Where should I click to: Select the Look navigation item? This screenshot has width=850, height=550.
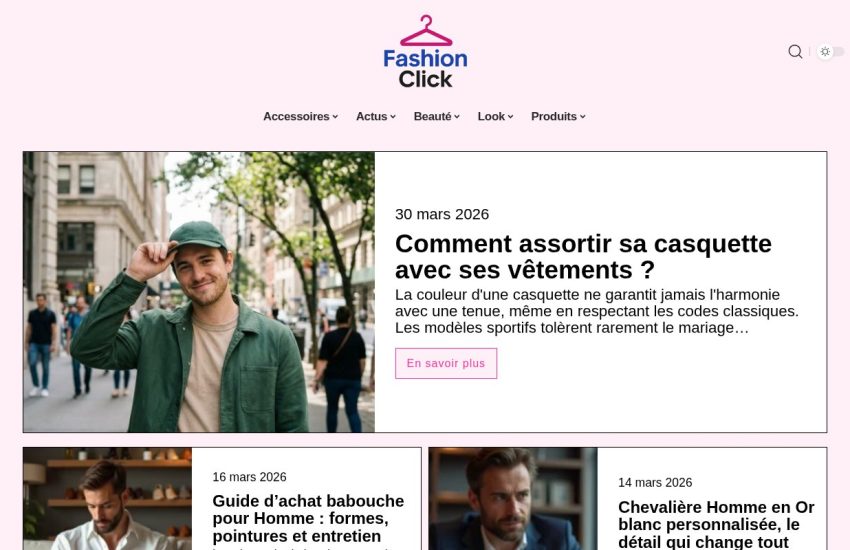tap(491, 117)
